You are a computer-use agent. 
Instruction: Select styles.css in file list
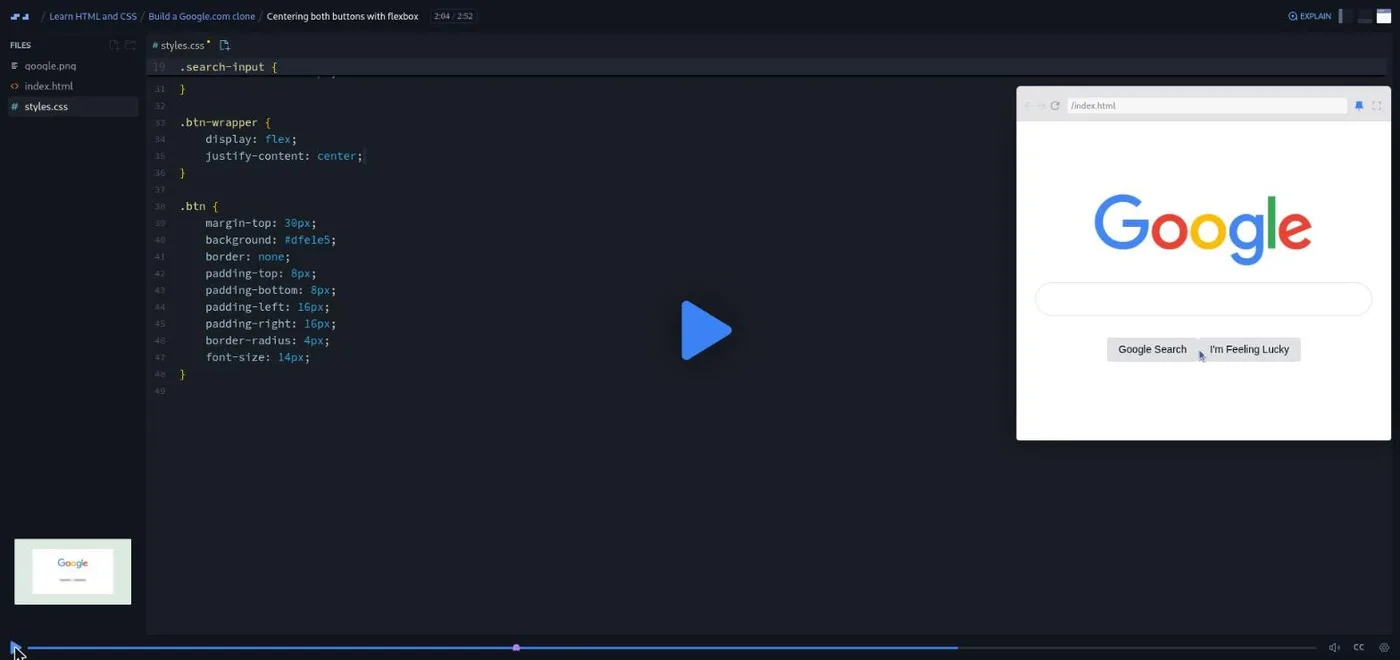pyautogui.click(x=72, y=106)
